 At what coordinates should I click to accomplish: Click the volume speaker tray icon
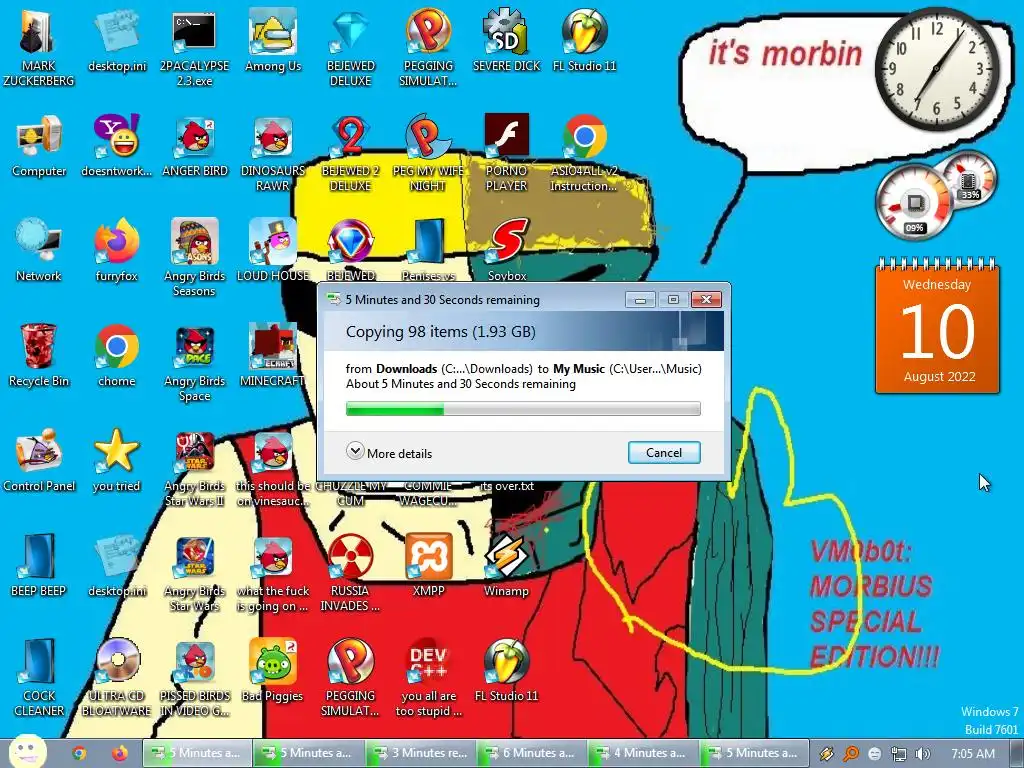pyautogui.click(x=922, y=754)
